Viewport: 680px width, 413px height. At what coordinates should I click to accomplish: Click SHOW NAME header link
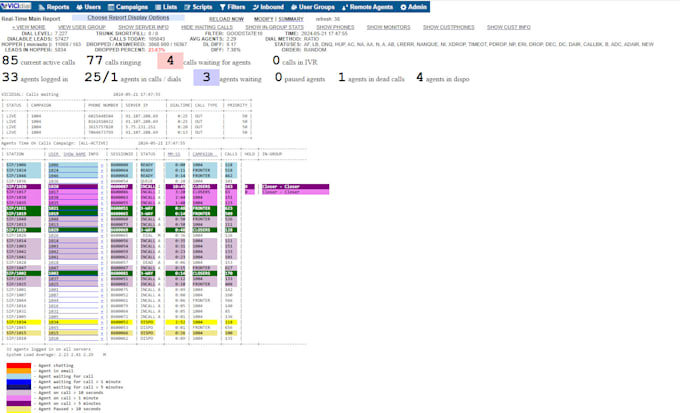(75, 154)
